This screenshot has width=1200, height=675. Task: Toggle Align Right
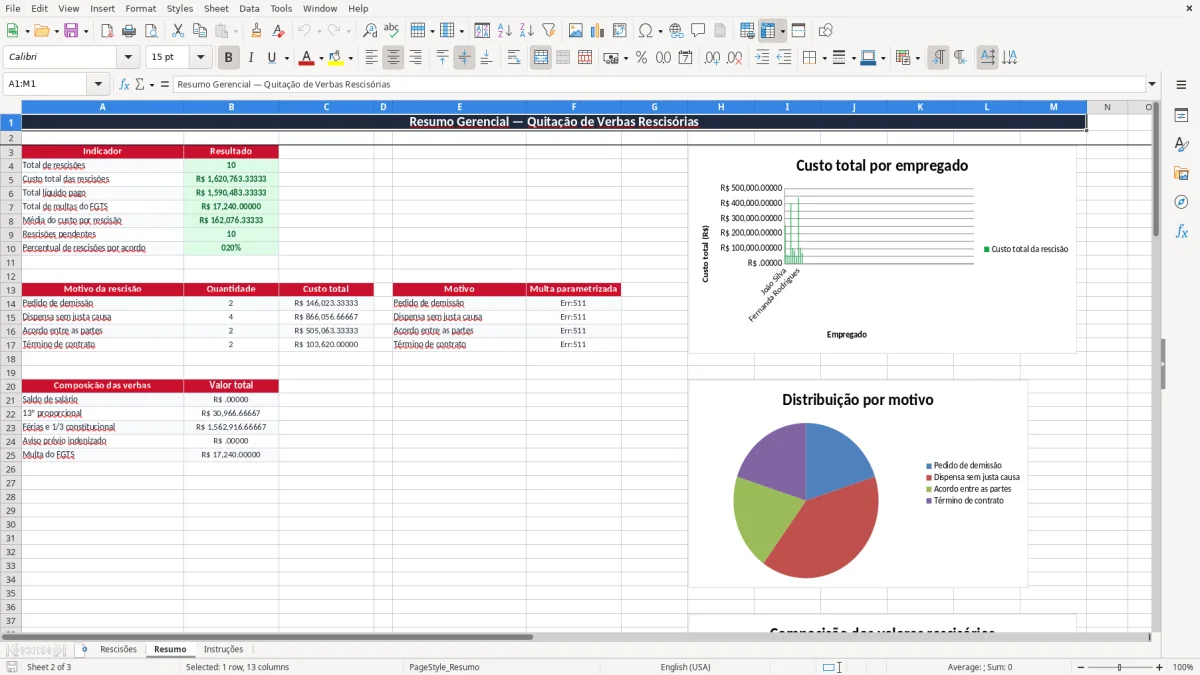(415, 58)
